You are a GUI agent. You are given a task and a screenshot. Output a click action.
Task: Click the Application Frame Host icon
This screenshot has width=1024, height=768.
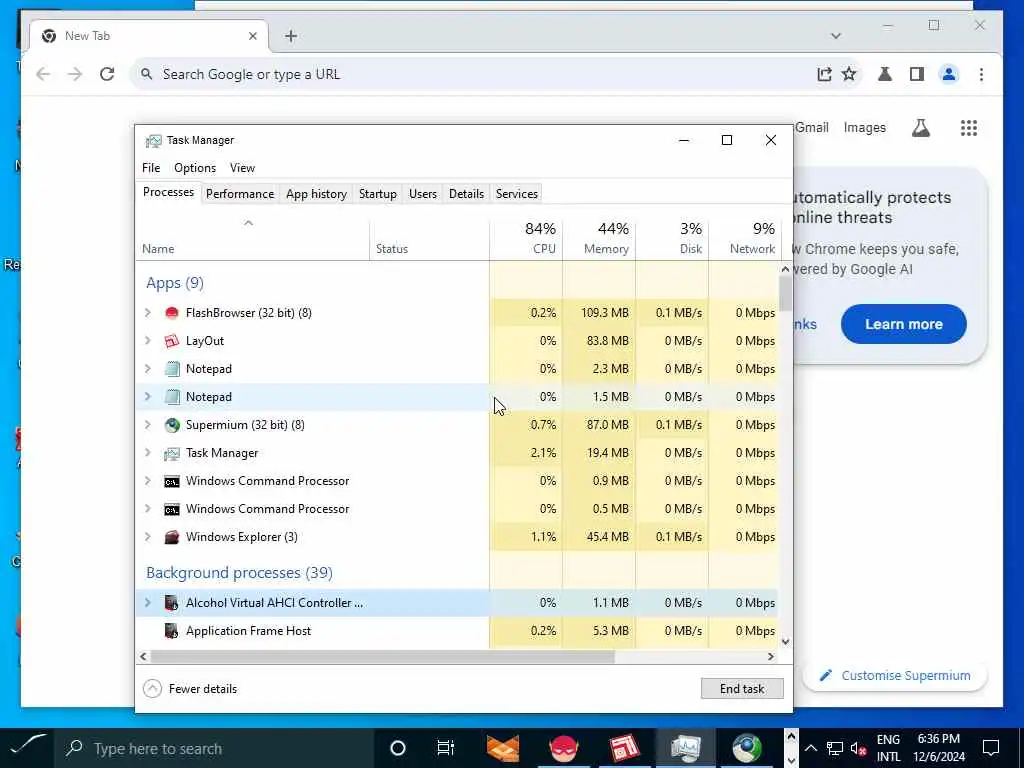172,631
